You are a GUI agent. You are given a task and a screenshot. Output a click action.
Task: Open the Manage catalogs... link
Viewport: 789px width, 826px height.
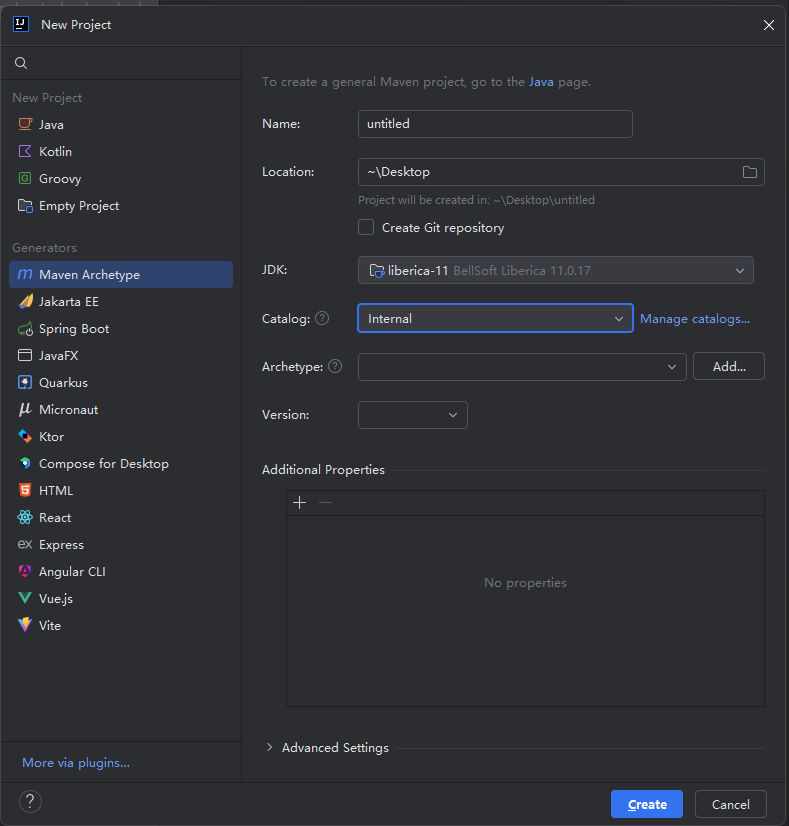pyautogui.click(x=695, y=319)
